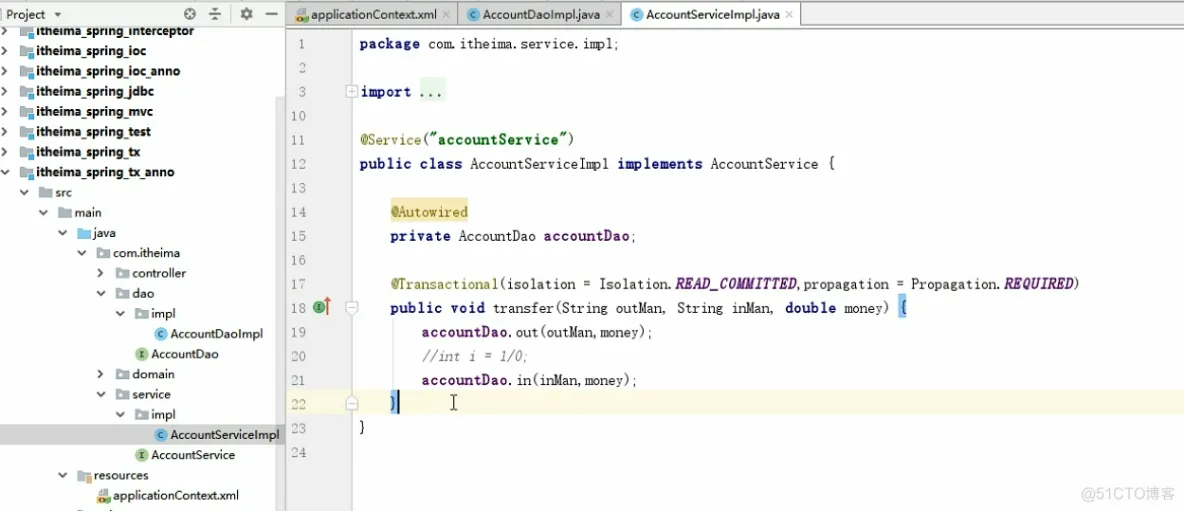Click the @Autowired annotation
This screenshot has width=1184, height=511.
(x=430, y=212)
